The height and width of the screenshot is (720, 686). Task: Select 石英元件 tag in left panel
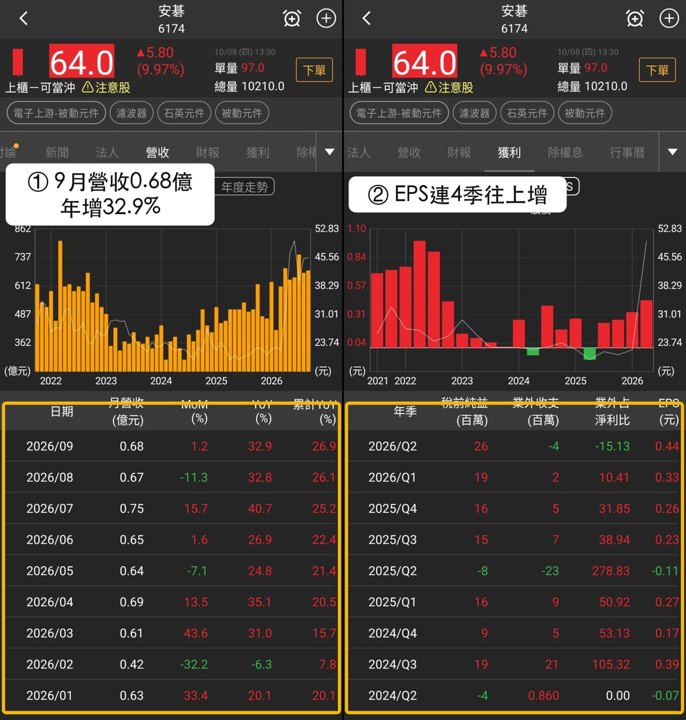184,113
